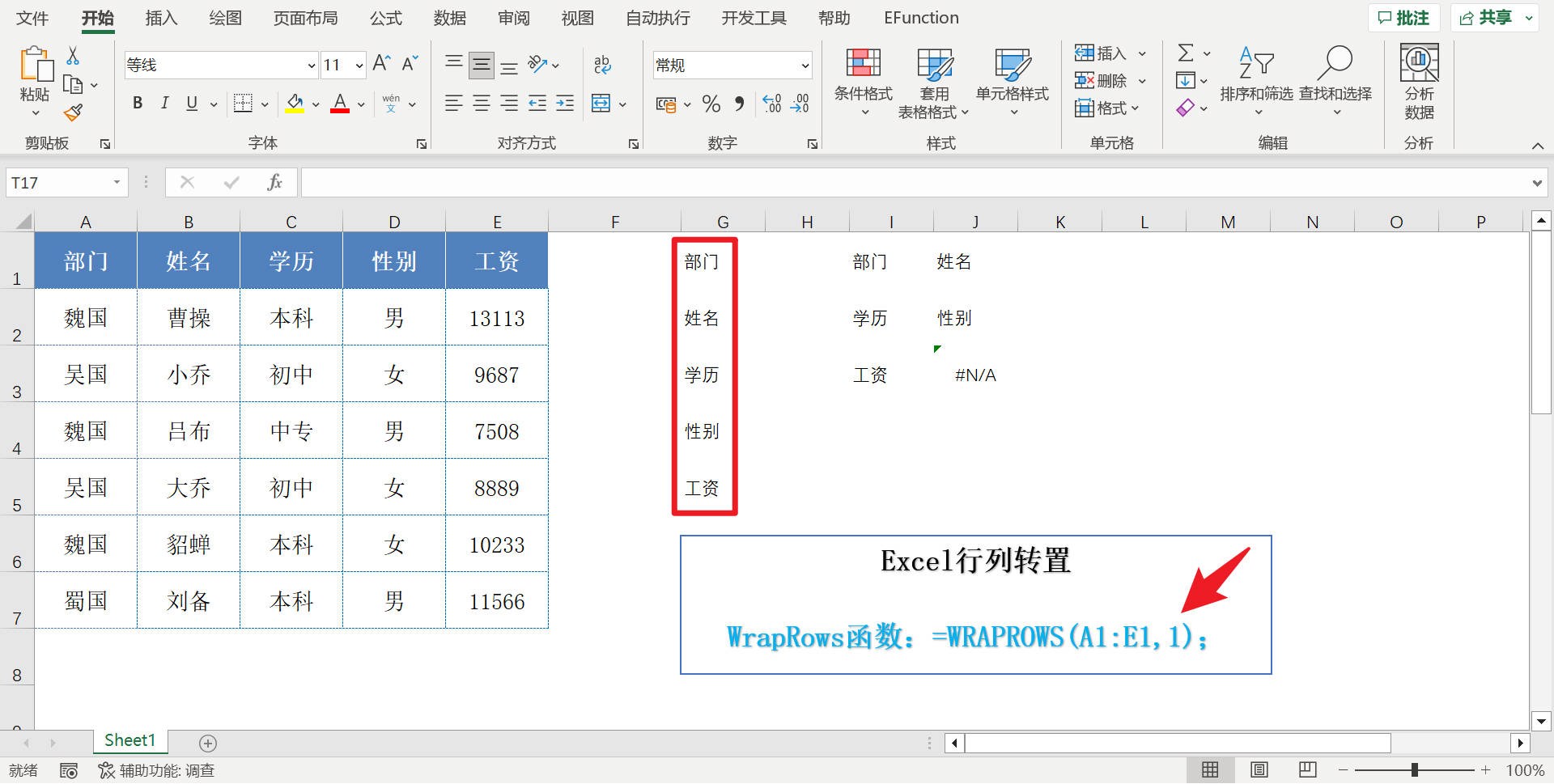Viewport: 1554px width, 784px height.
Task: Click the Paste clipboard icon
Action: pos(36,64)
